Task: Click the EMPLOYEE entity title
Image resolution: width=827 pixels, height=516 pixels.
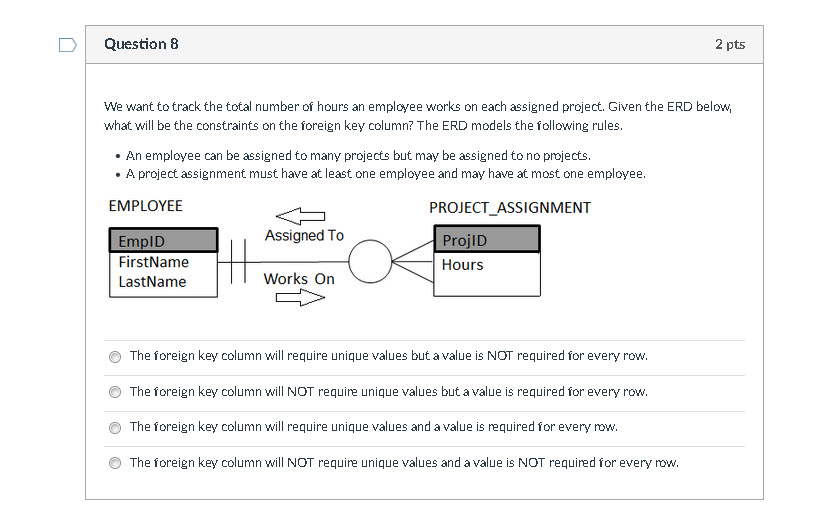Action: 146,206
